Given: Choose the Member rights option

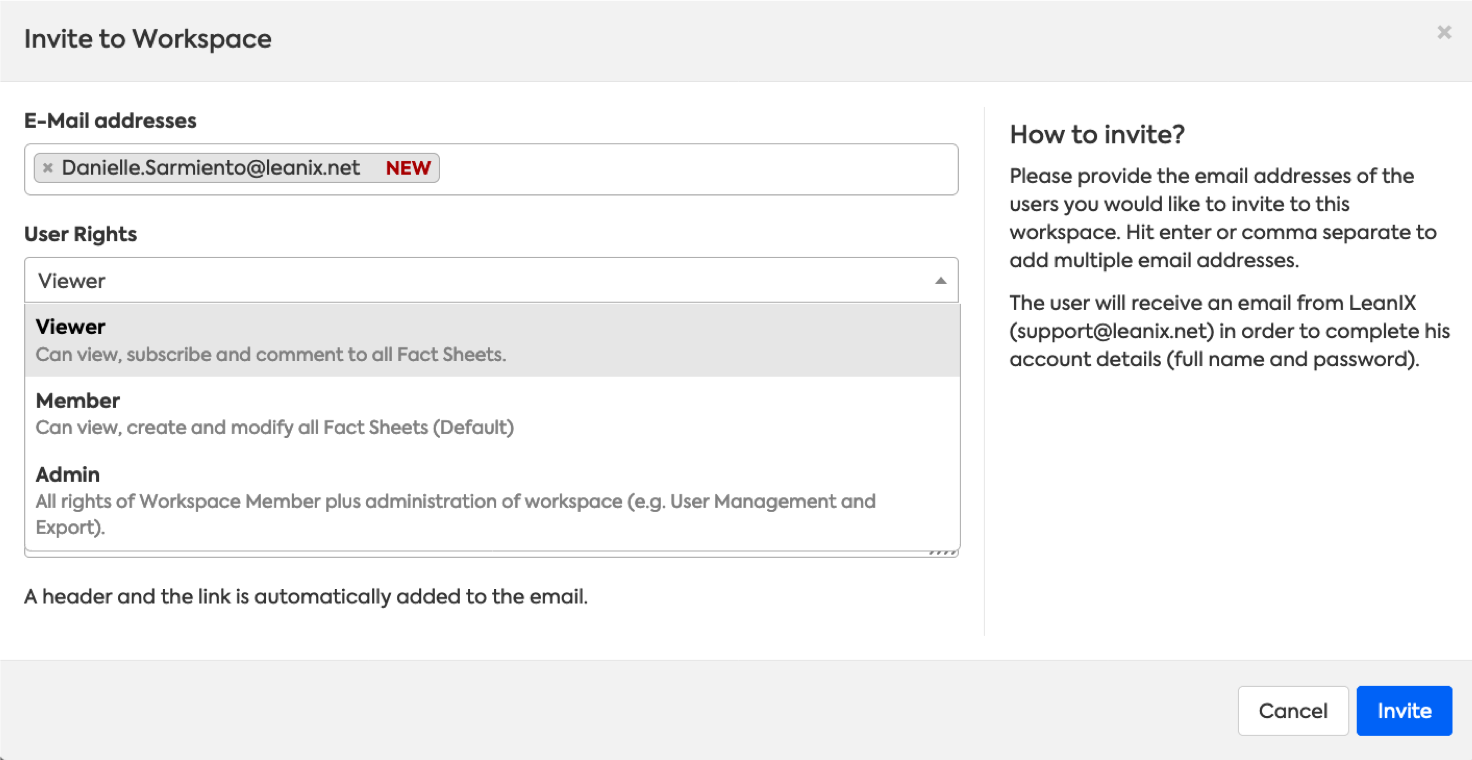Looking at the screenshot, I should (492, 414).
